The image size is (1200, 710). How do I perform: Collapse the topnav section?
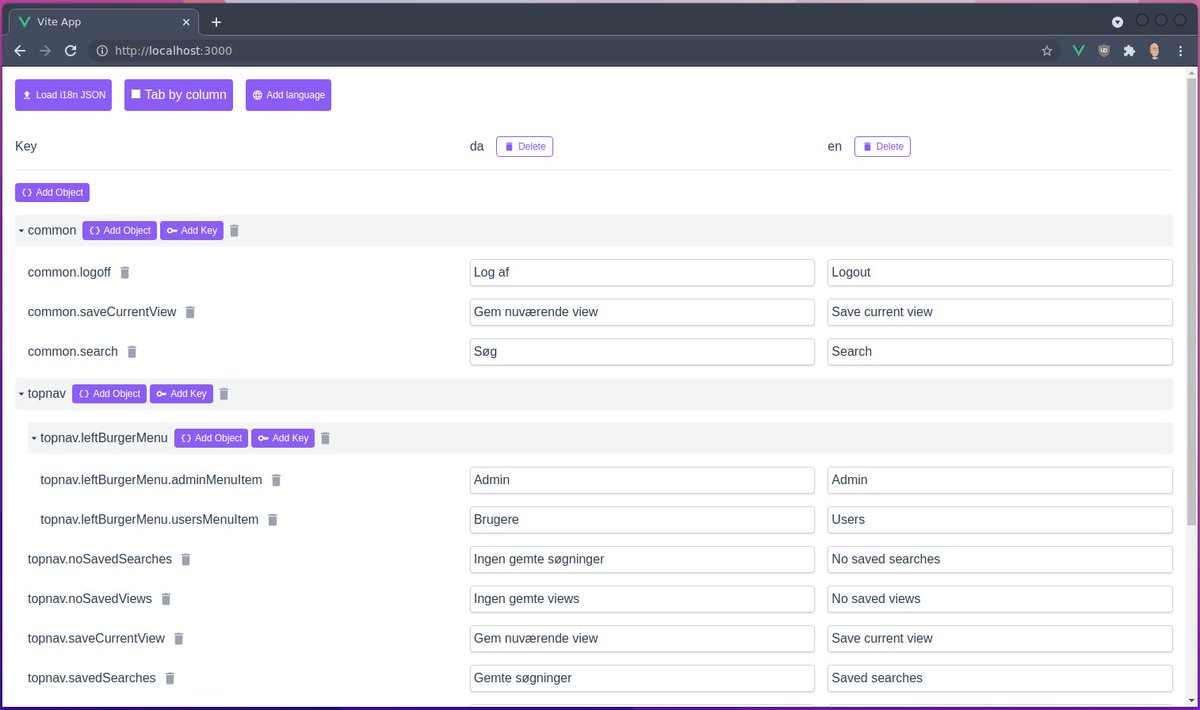pyautogui.click(x=19, y=393)
